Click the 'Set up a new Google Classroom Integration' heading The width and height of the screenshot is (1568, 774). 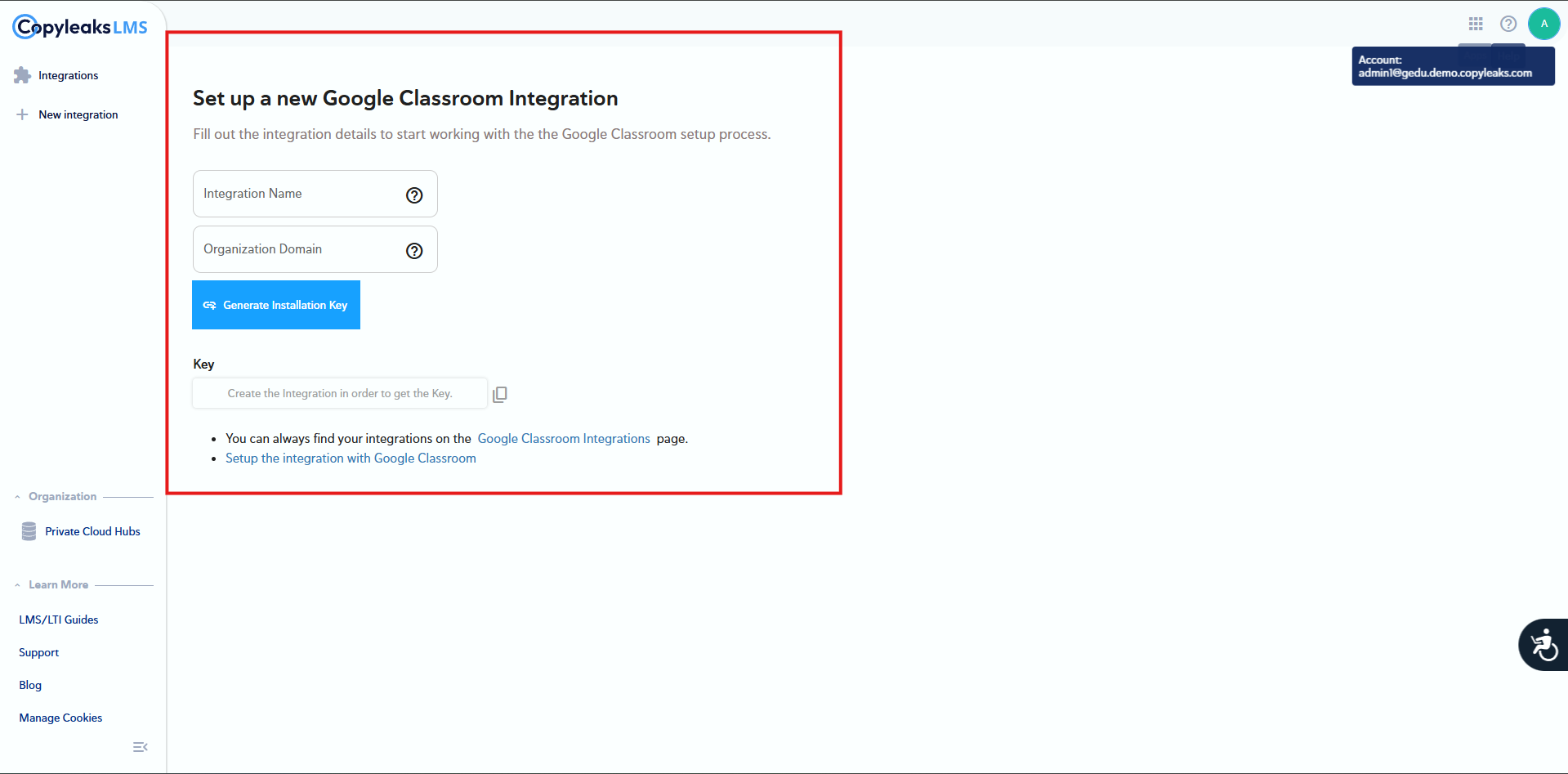[x=405, y=98]
